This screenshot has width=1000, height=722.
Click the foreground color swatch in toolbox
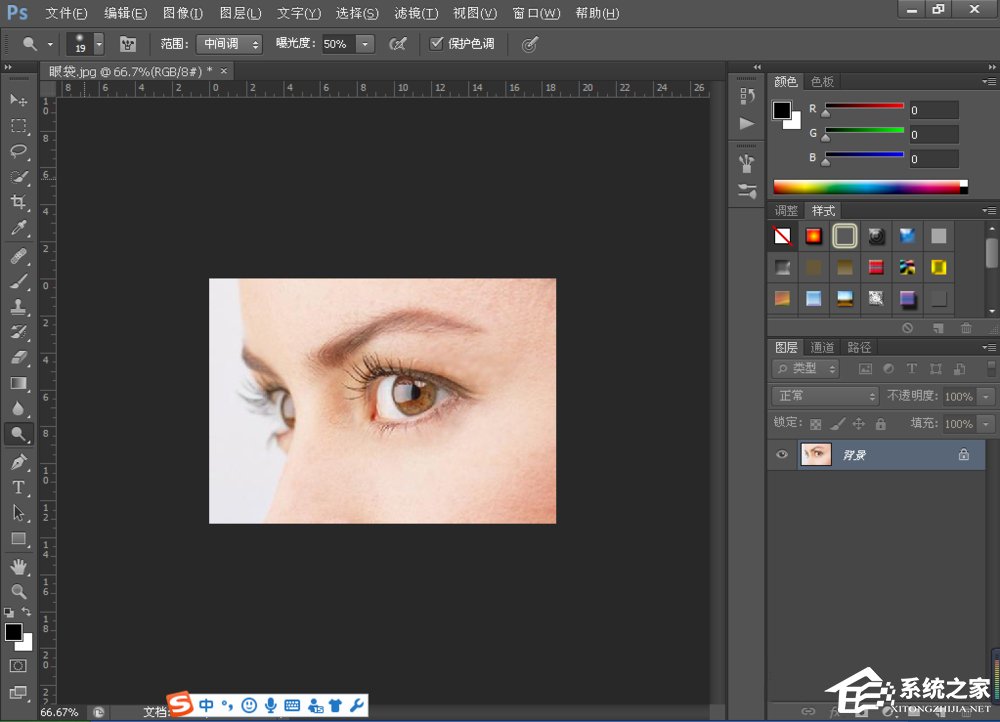13,632
